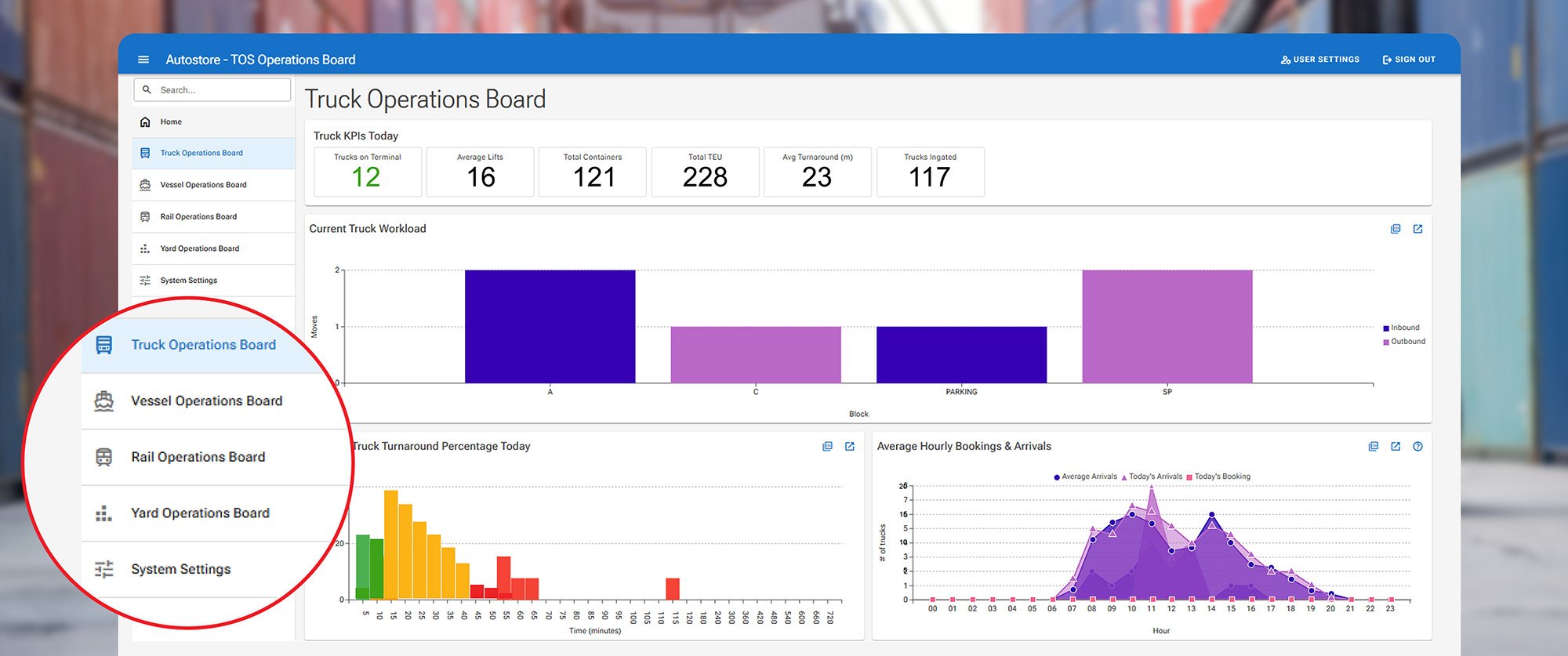The image size is (1568, 656).
Task: Open the hamburger navigation menu
Action: tap(143, 60)
